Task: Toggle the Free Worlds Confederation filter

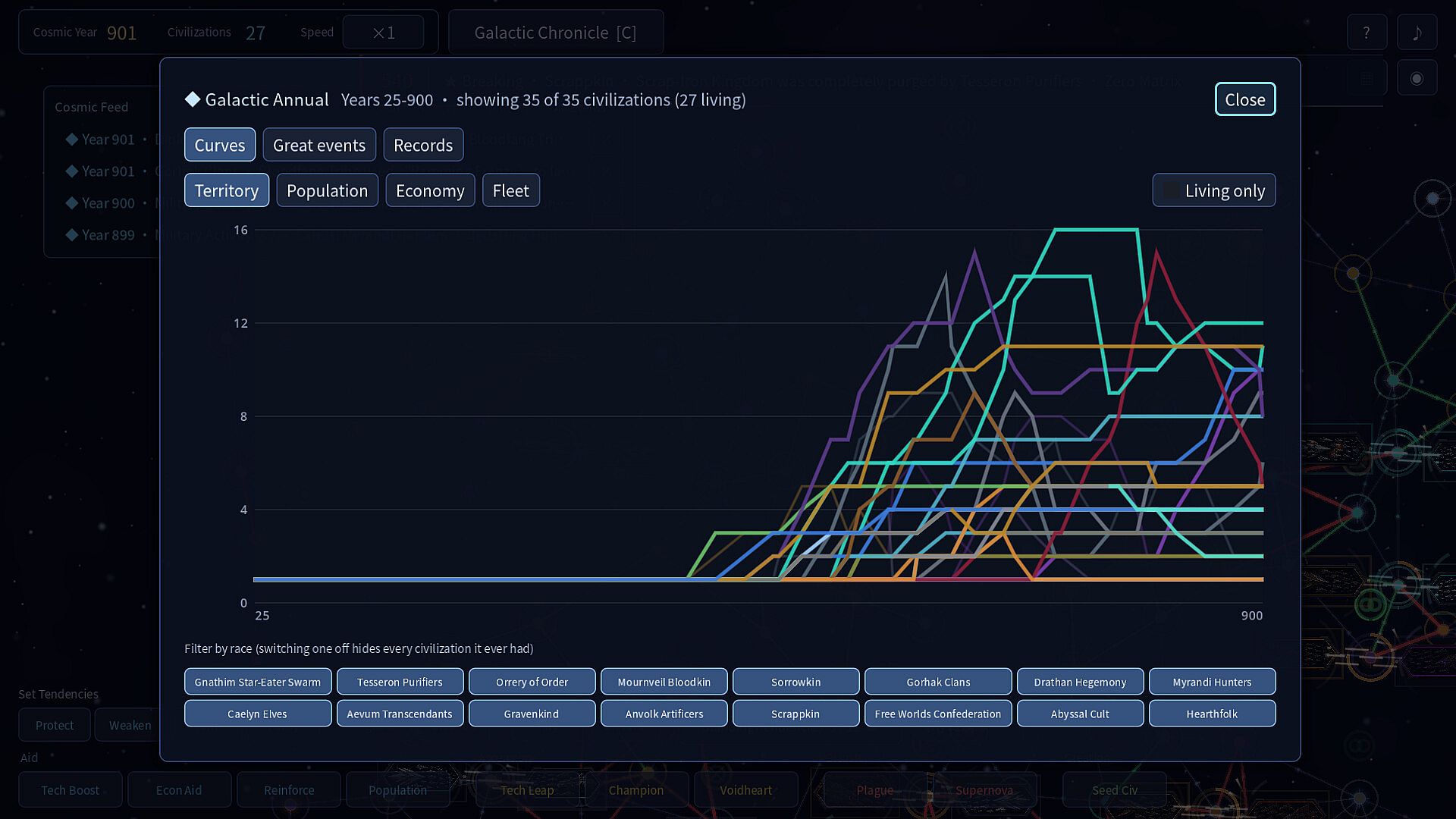Action: click(x=938, y=714)
